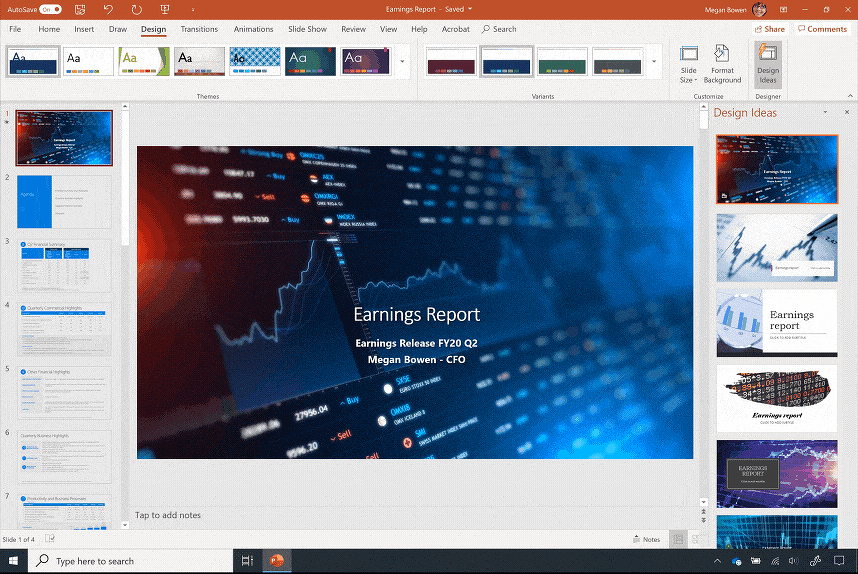
Task: Select slide 3 thumbnail in panel
Action: 64,265
